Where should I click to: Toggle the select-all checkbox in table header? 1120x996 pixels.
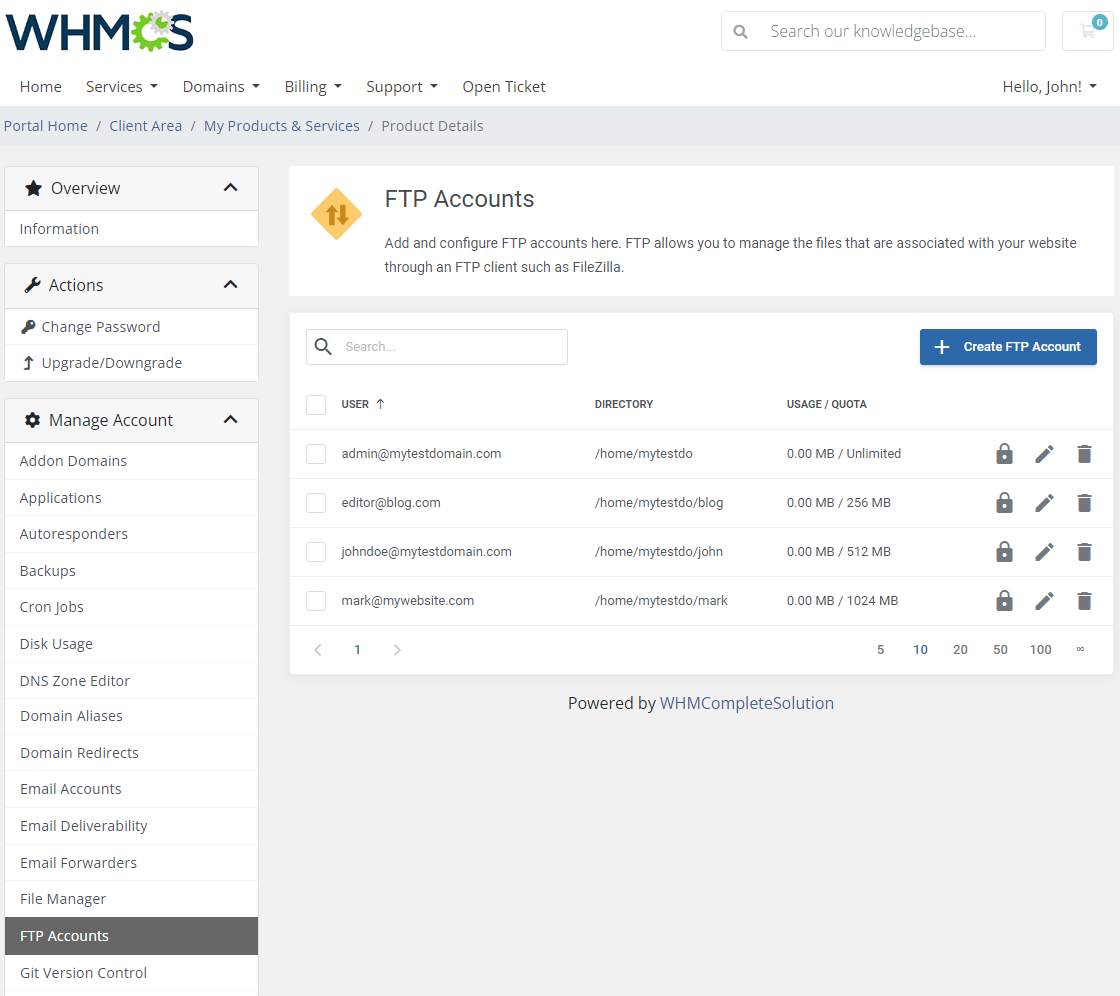click(316, 404)
